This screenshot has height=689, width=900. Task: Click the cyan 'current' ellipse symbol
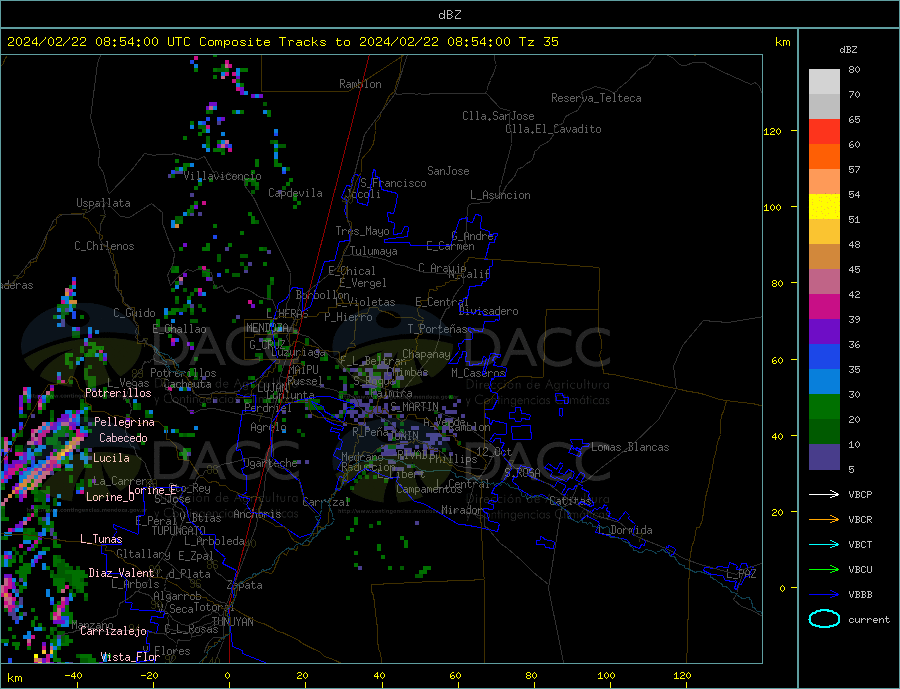coord(824,619)
